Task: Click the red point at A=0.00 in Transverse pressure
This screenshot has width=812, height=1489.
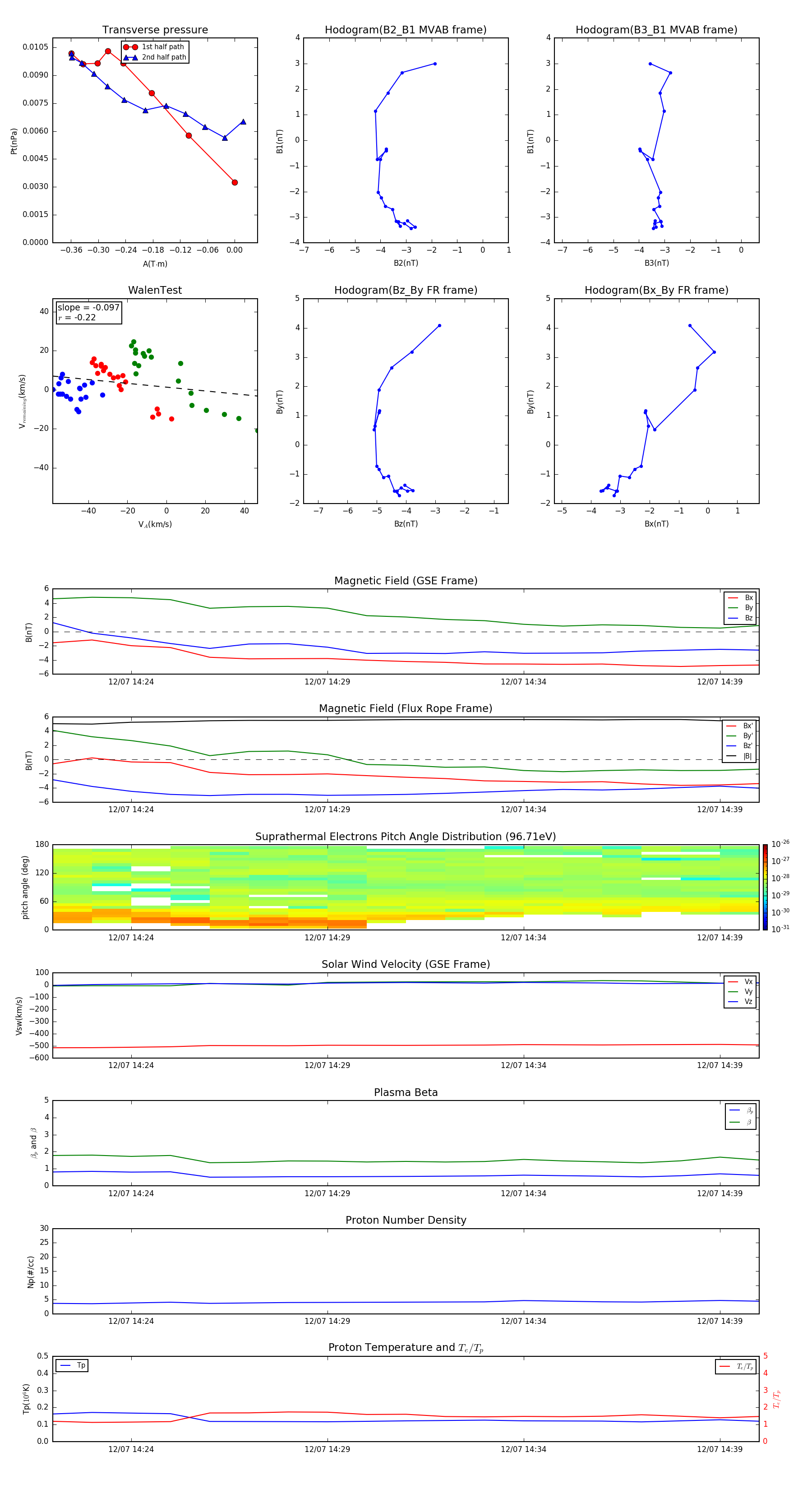Action: 235,183
